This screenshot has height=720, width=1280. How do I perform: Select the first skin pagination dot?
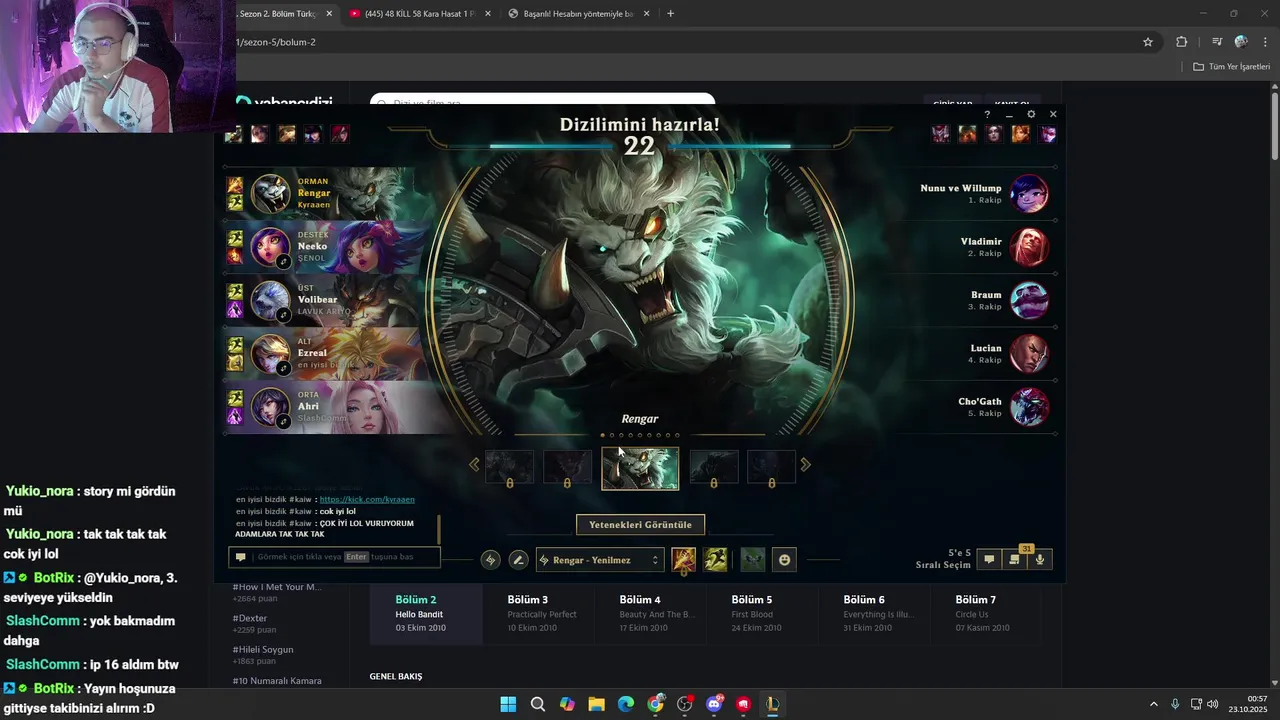pyautogui.click(x=603, y=435)
